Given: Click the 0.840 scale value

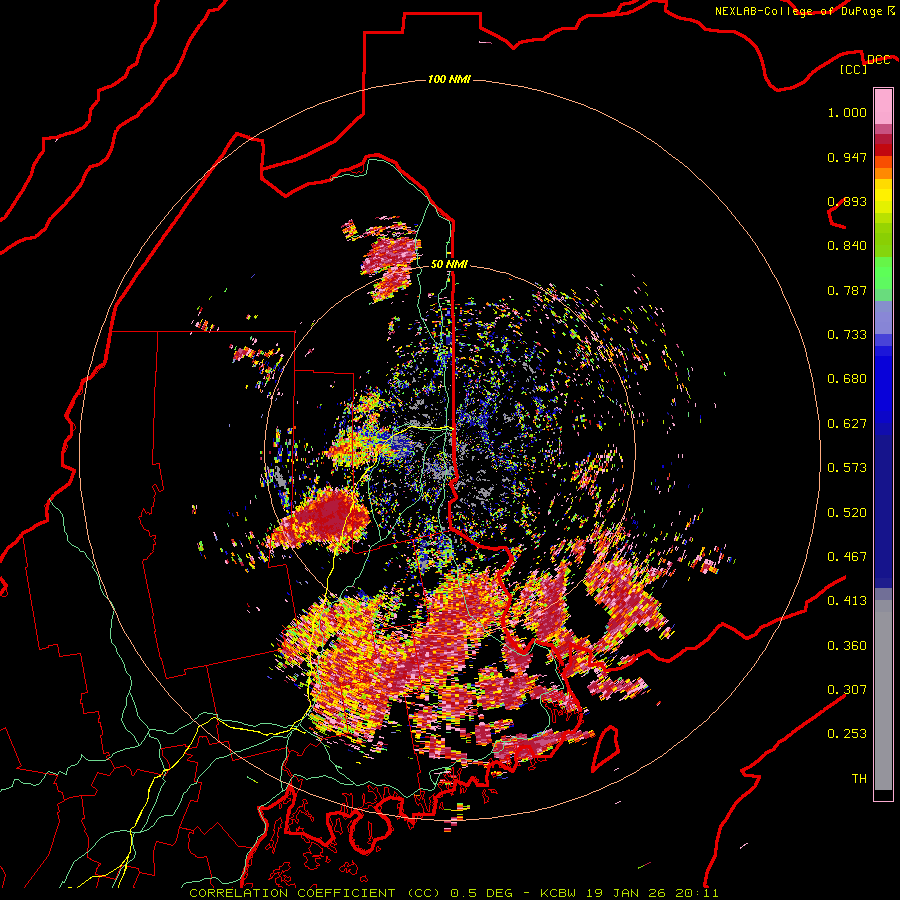Looking at the screenshot, I should point(847,246).
